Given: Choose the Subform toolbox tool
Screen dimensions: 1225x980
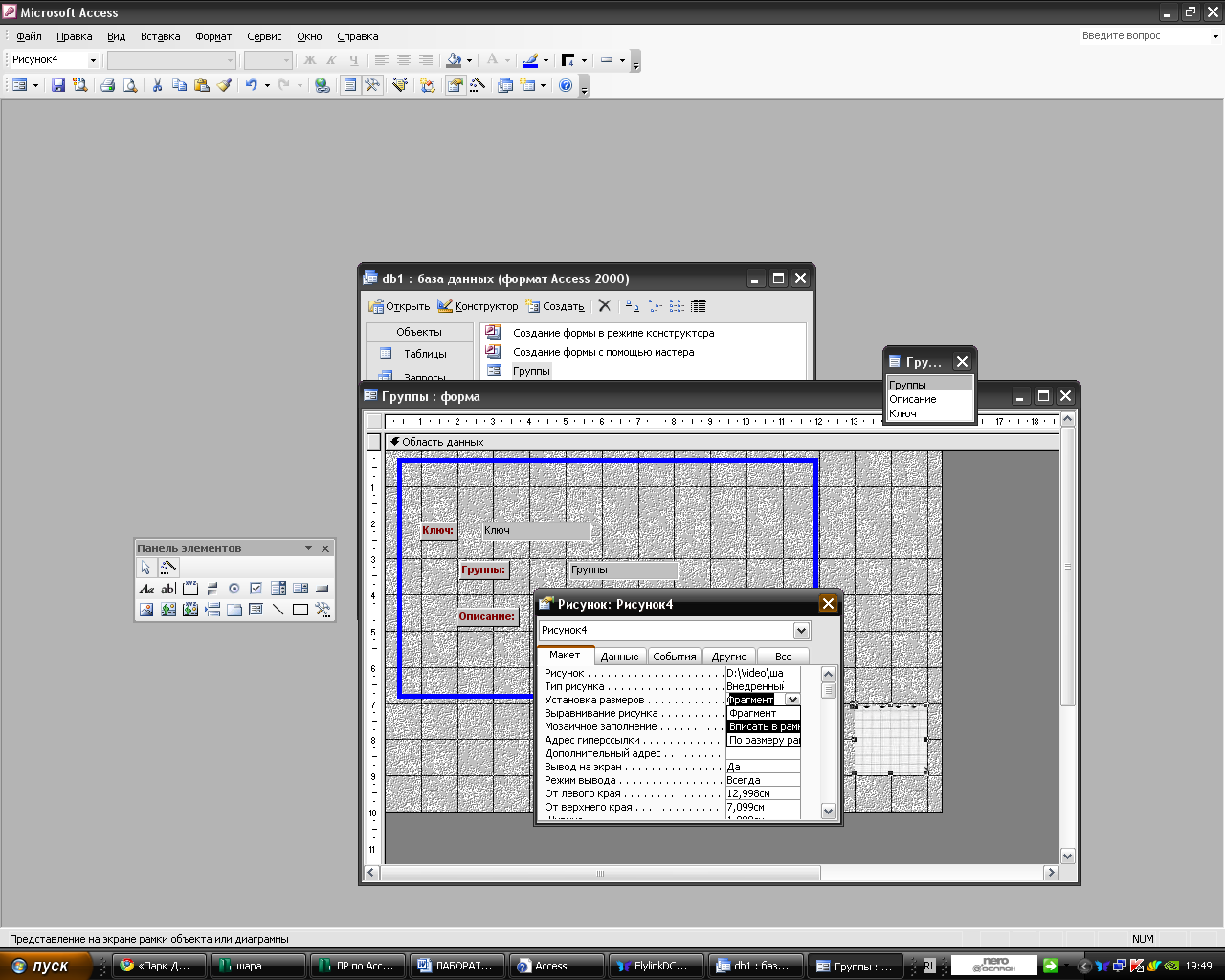Looking at the screenshot, I should [256, 610].
